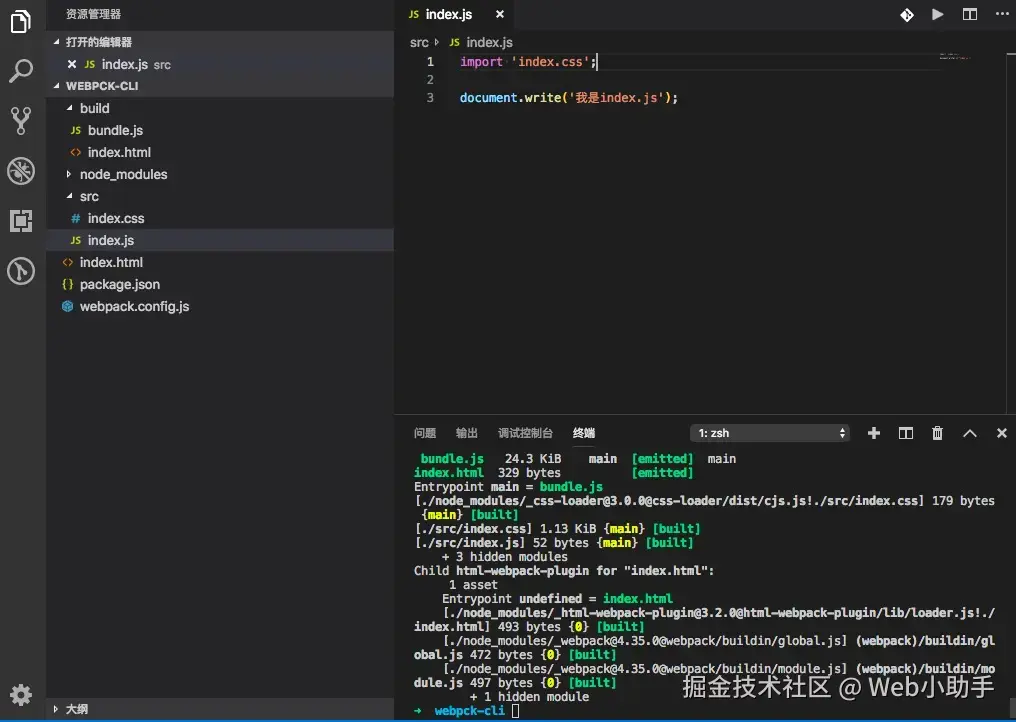The image size is (1016, 722).
Task: Switch to the 输出 output tab
Action: [467, 433]
